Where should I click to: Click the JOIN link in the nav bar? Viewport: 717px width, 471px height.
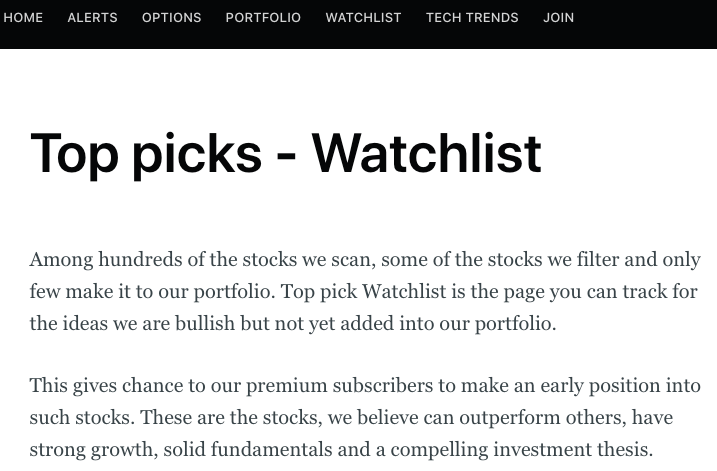[x=558, y=17]
